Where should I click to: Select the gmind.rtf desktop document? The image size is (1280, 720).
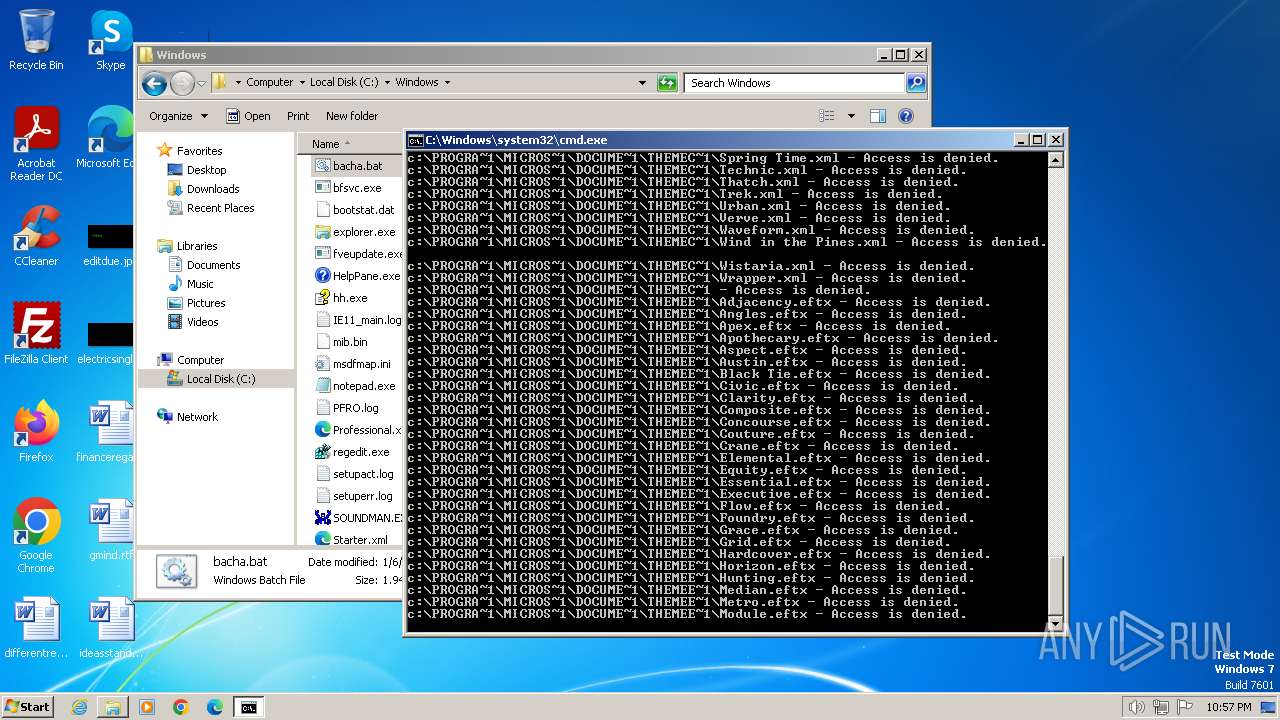[110, 529]
